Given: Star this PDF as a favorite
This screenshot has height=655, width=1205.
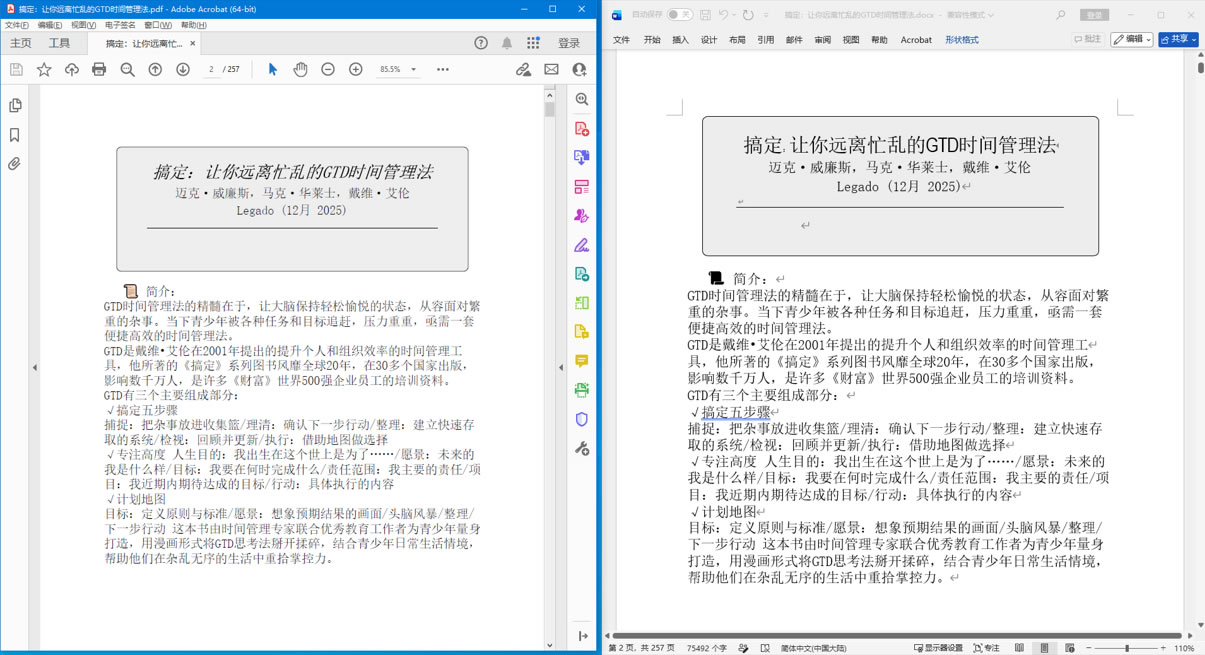Looking at the screenshot, I should (x=44, y=69).
